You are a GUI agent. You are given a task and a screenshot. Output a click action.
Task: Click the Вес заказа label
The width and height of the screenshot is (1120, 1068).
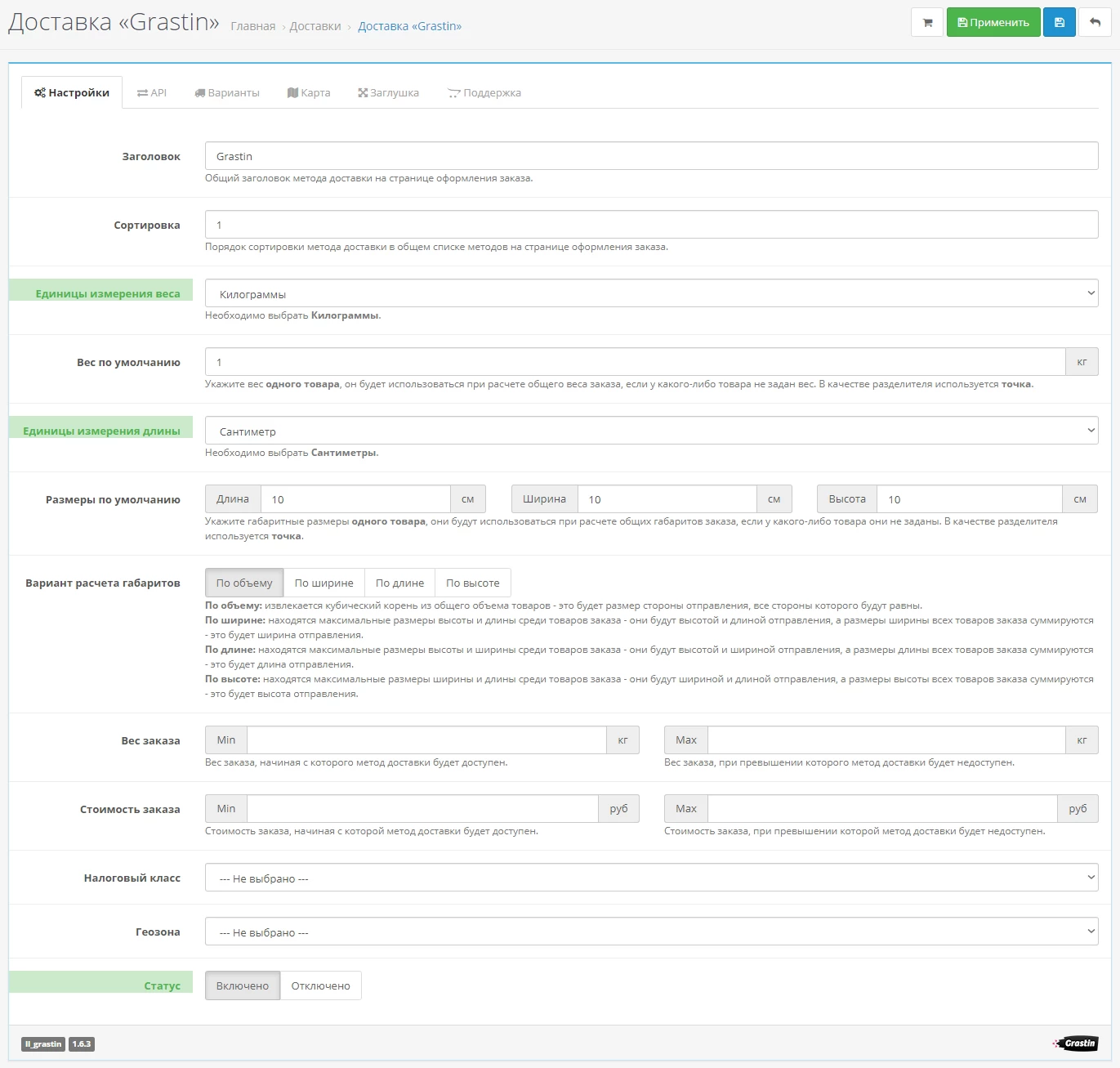(x=150, y=740)
